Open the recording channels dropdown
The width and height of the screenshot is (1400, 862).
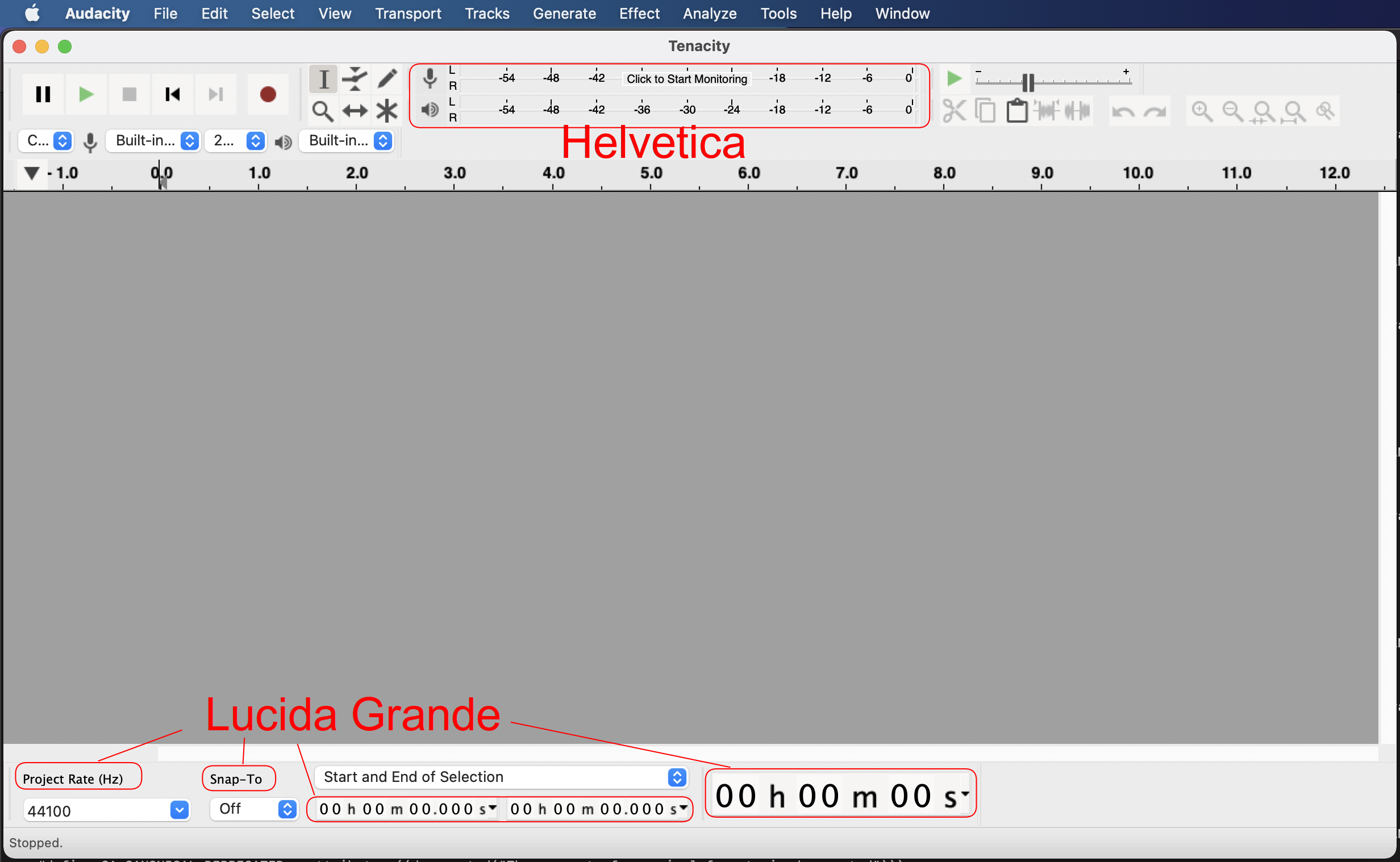click(236, 141)
